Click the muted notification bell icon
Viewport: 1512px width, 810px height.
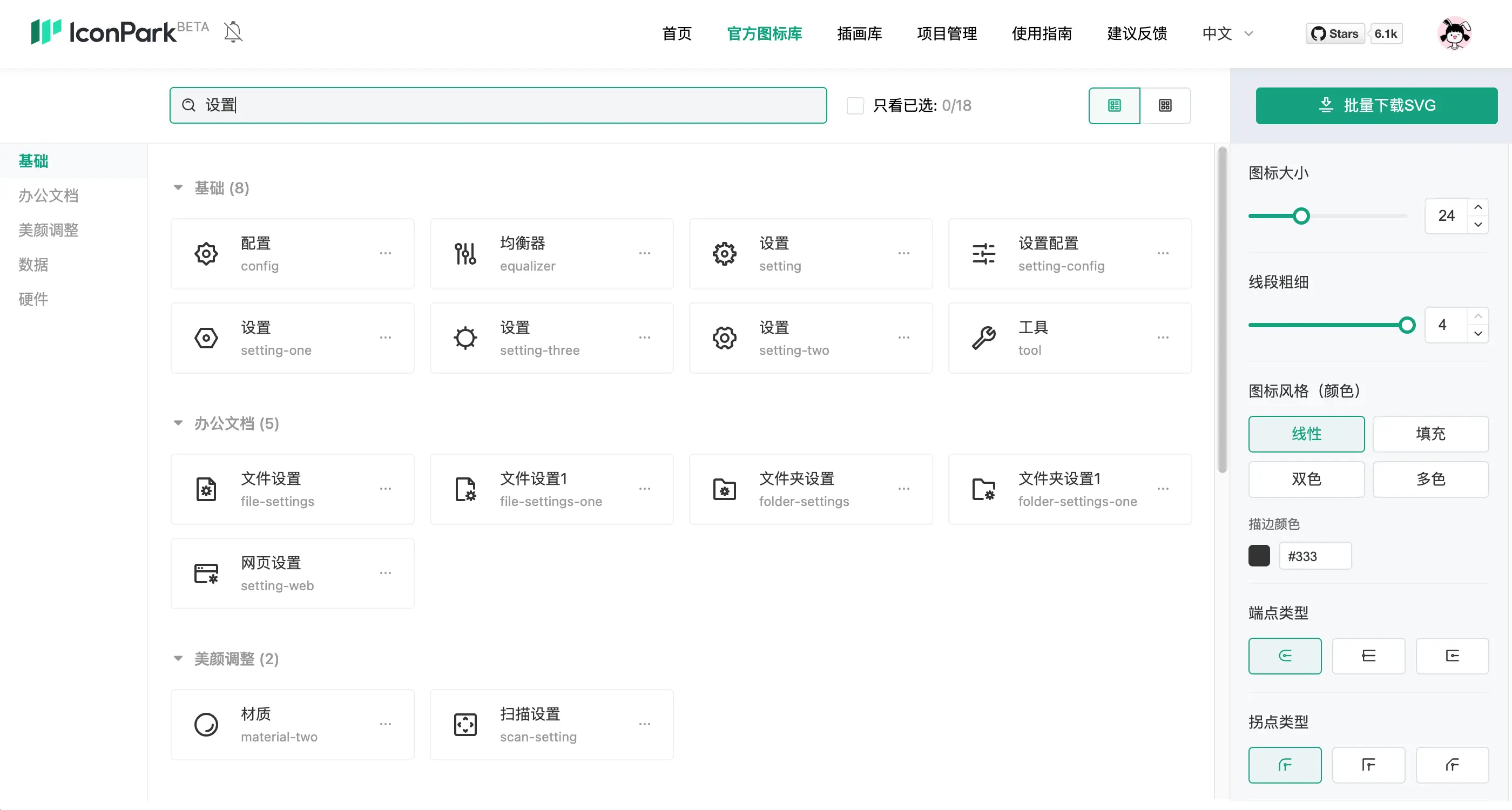(233, 32)
